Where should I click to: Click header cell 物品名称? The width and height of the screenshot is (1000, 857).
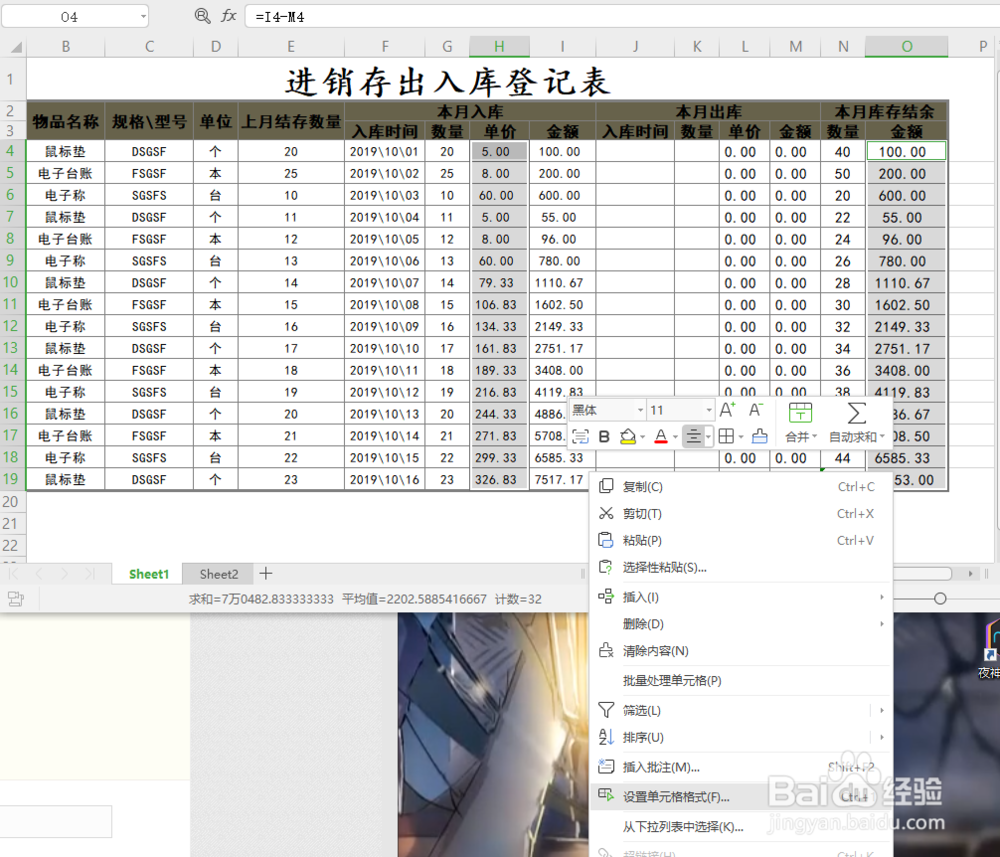[66, 121]
